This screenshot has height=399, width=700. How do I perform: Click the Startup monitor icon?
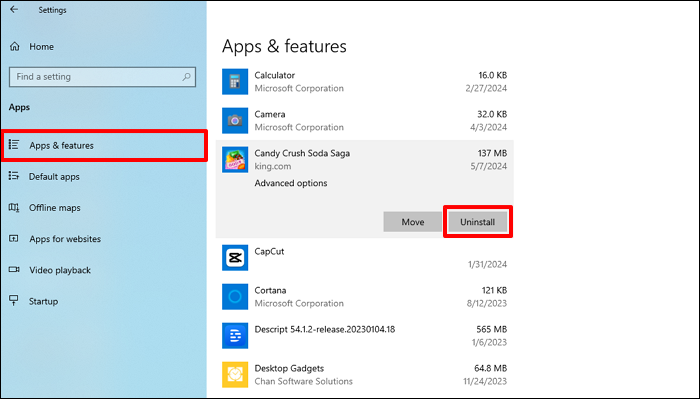14,300
